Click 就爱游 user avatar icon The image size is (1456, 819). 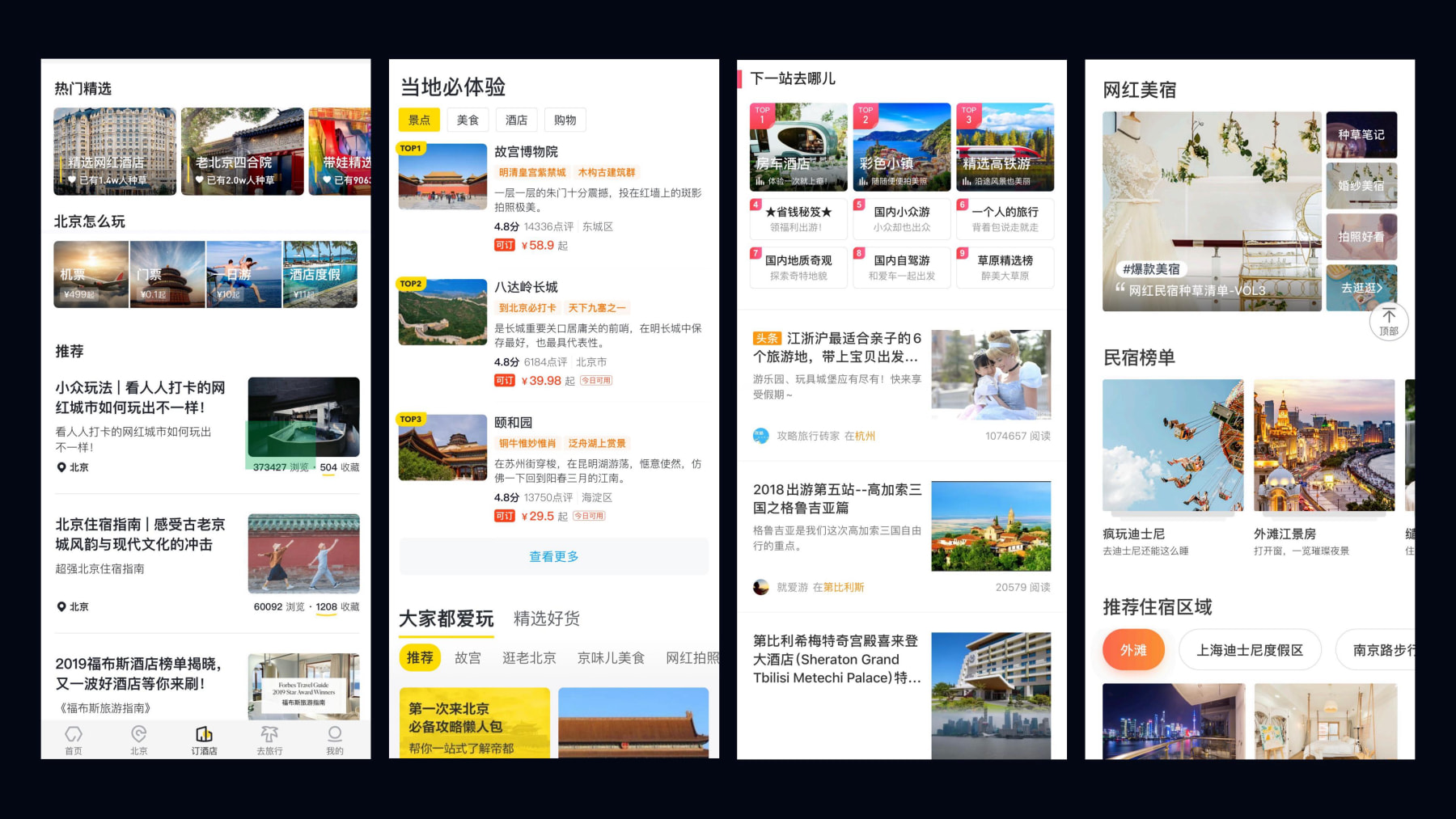(760, 586)
